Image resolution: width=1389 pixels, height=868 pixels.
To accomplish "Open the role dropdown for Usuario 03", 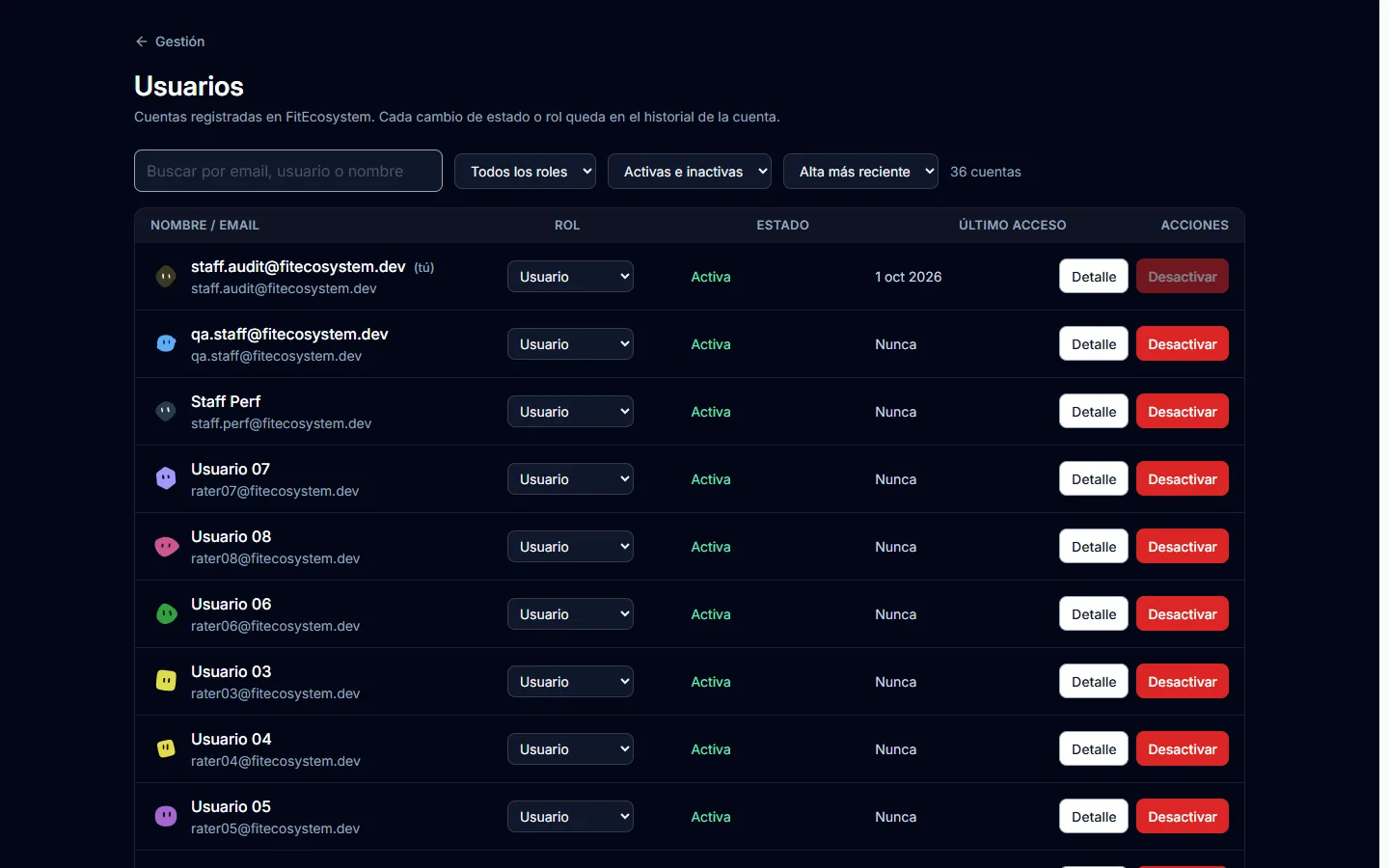I will pyautogui.click(x=570, y=682).
